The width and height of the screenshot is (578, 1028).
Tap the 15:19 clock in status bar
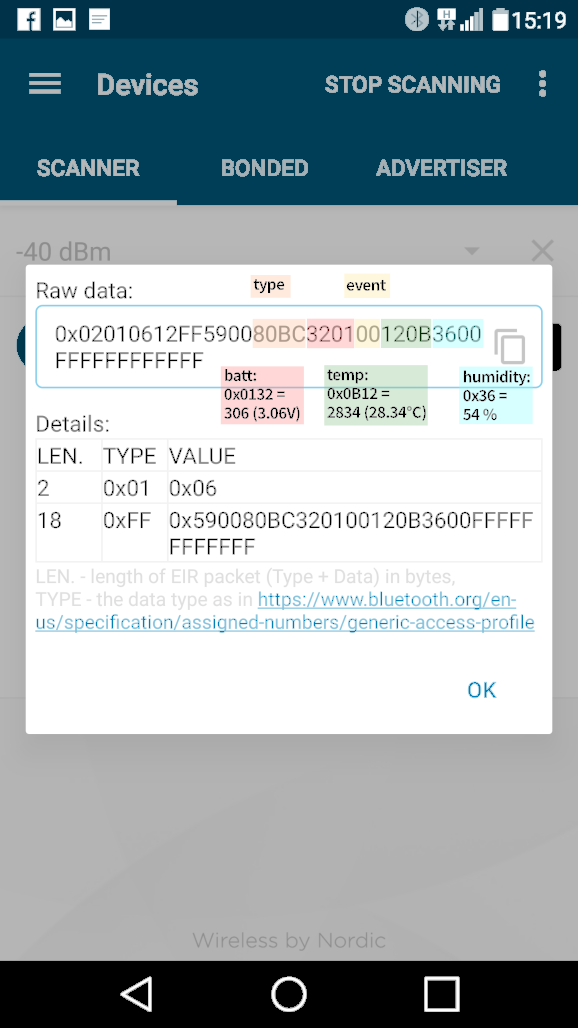(539, 20)
